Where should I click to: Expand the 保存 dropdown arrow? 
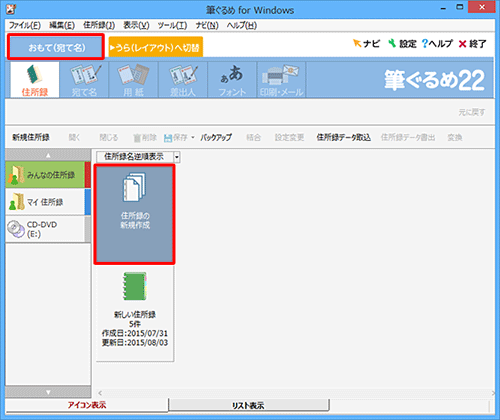pyautogui.click(x=193, y=137)
